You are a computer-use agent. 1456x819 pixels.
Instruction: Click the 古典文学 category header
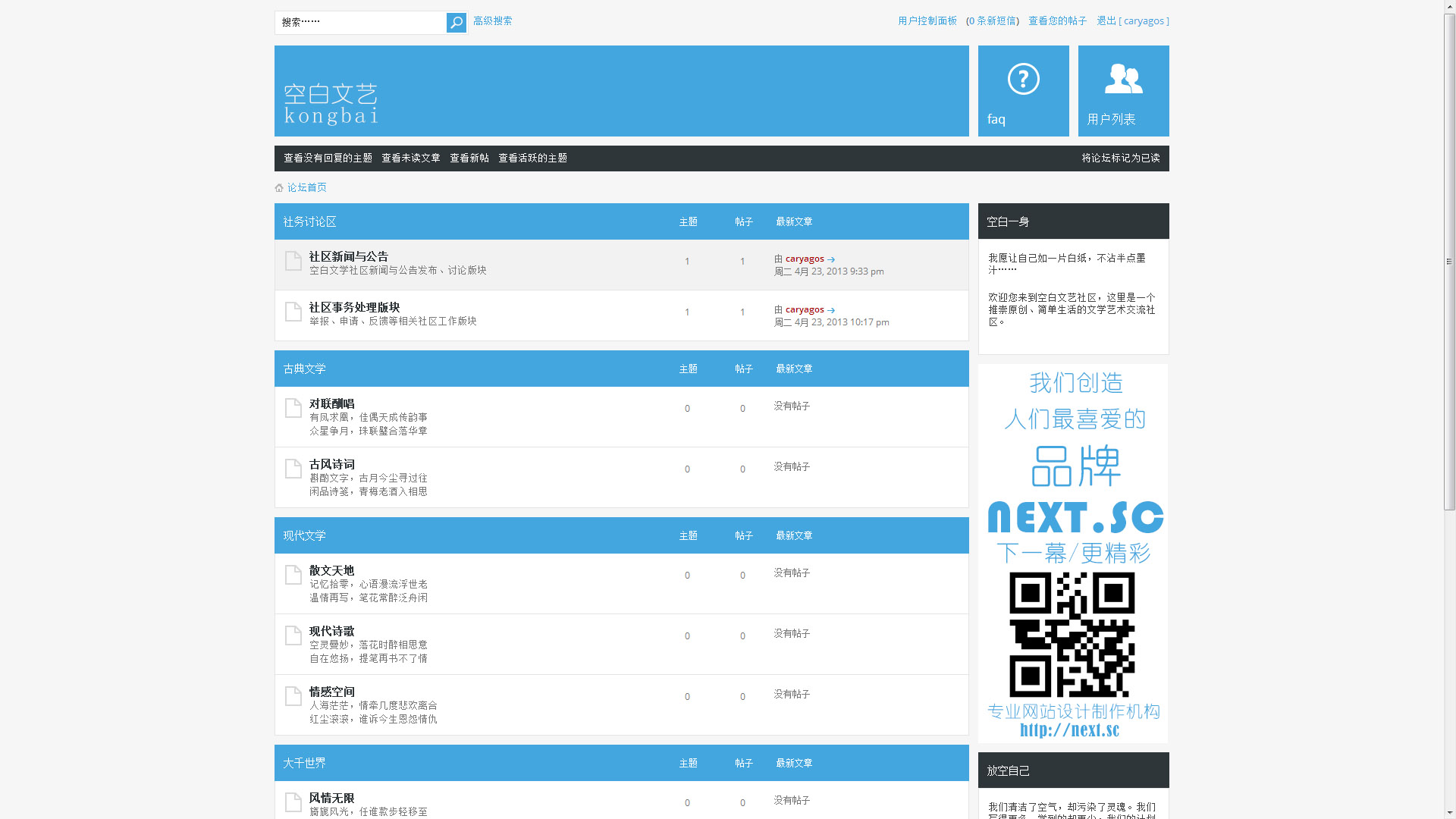pyautogui.click(x=304, y=369)
